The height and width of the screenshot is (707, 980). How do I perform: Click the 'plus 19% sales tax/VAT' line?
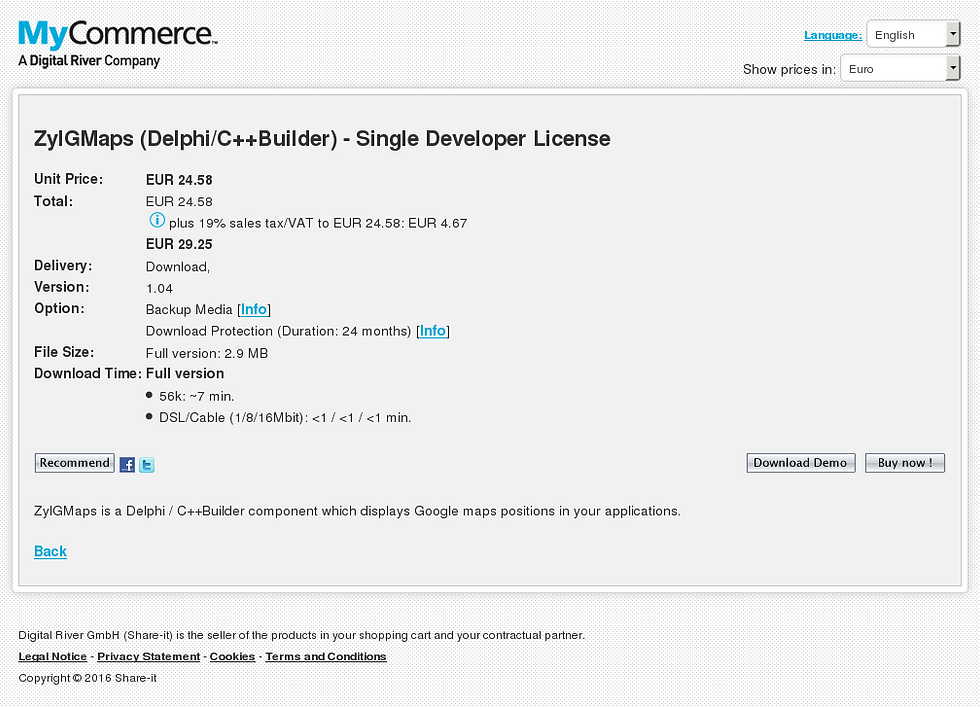tap(318, 223)
